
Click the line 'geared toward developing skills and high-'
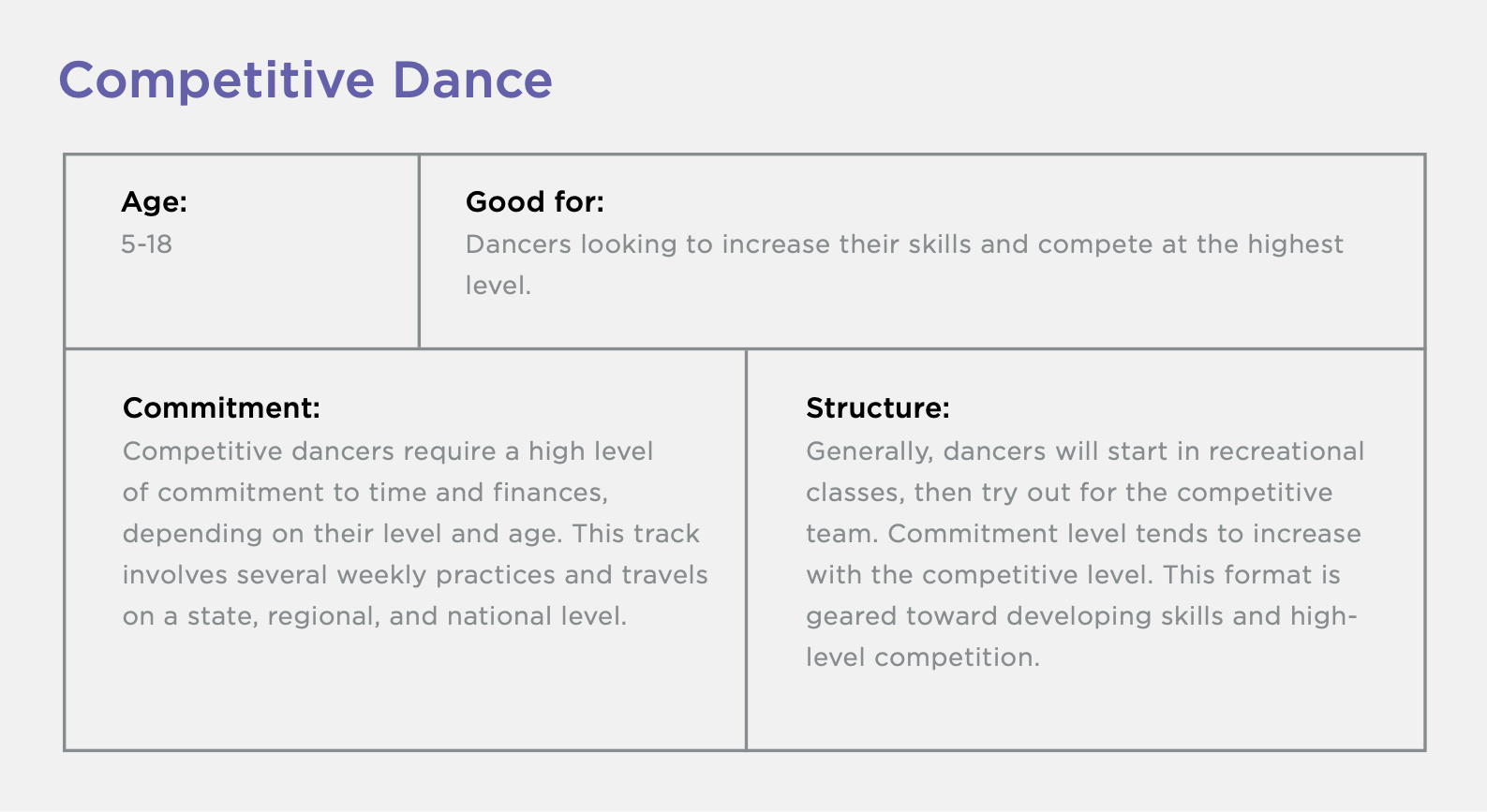click(x=1080, y=616)
